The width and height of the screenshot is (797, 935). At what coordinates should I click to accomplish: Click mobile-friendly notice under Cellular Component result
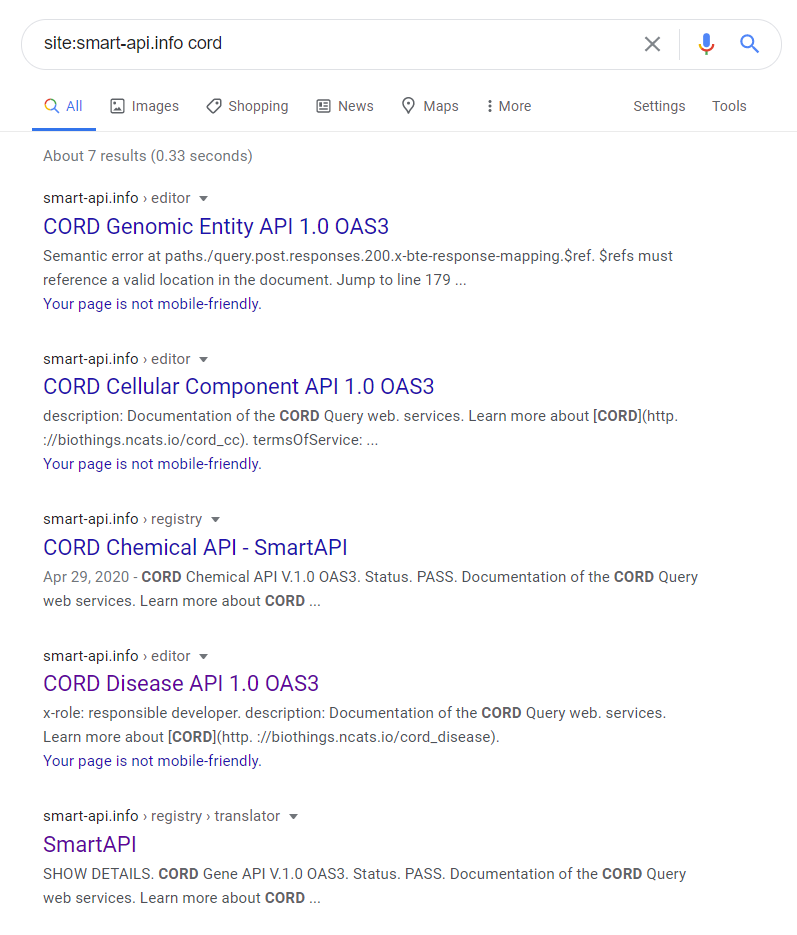pyautogui.click(x=152, y=464)
